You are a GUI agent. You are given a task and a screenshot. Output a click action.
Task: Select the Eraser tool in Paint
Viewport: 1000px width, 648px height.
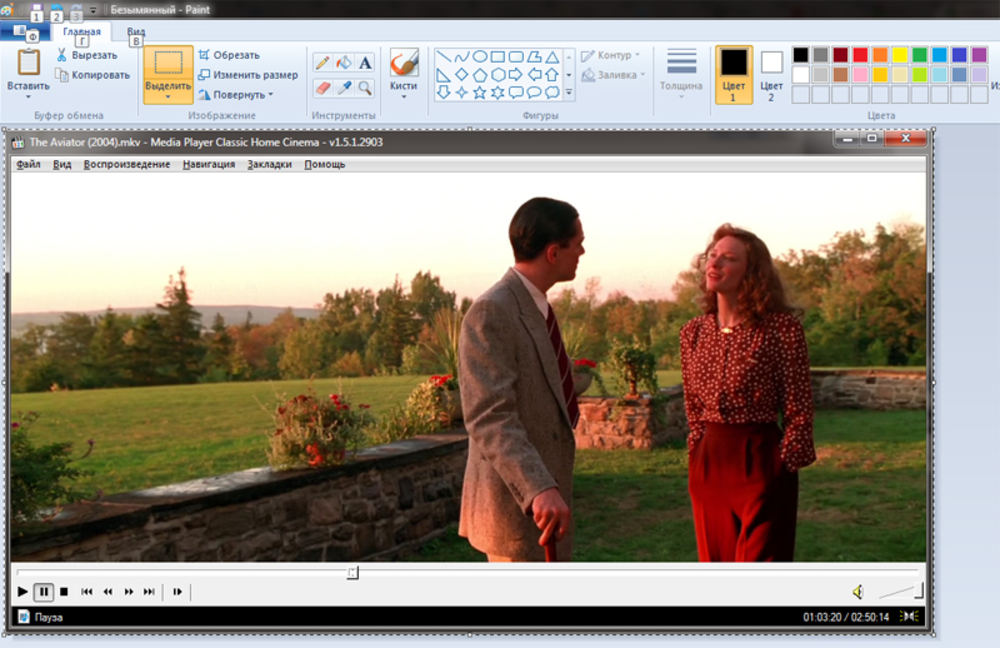323,87
